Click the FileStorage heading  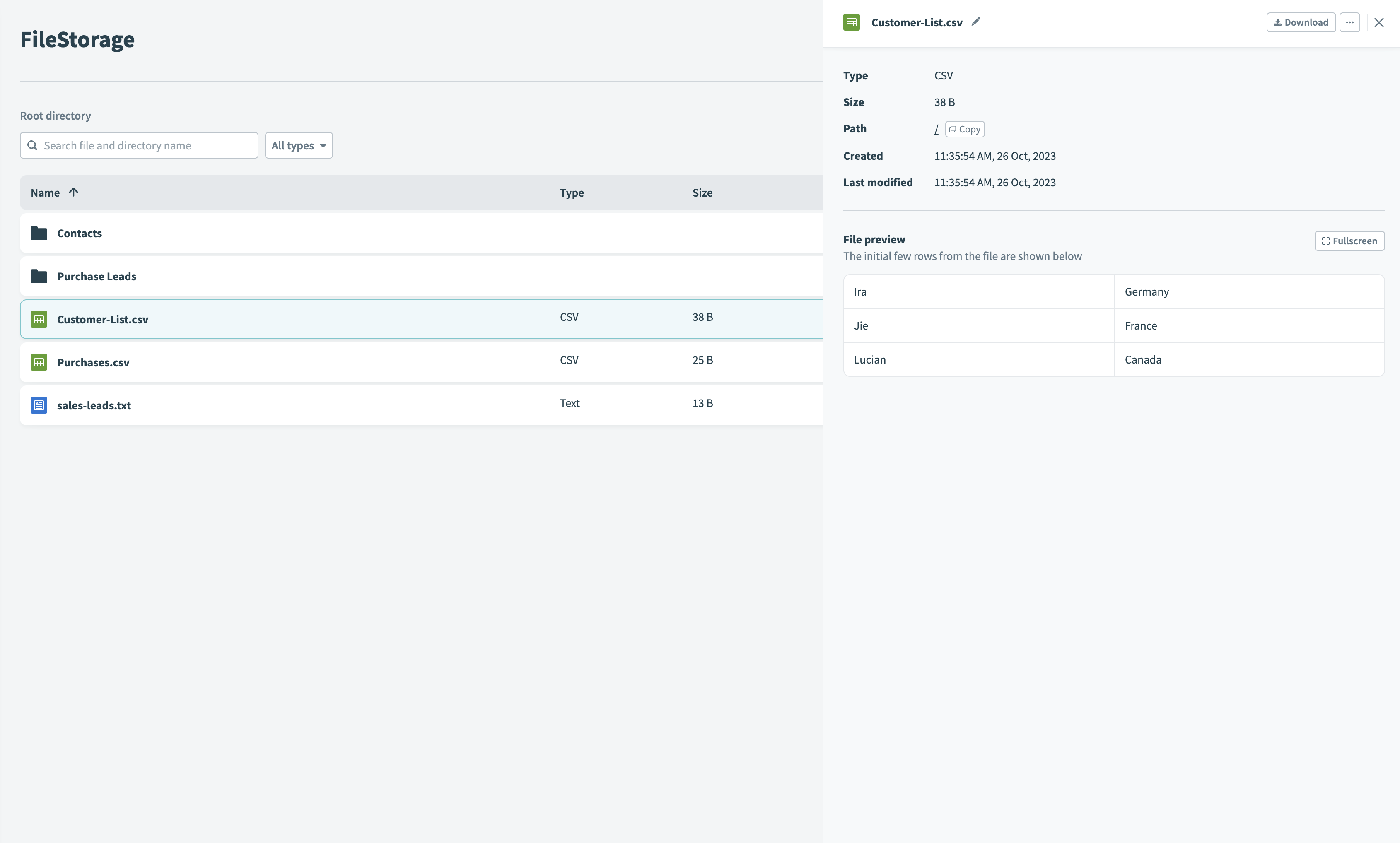coord(77,39)
